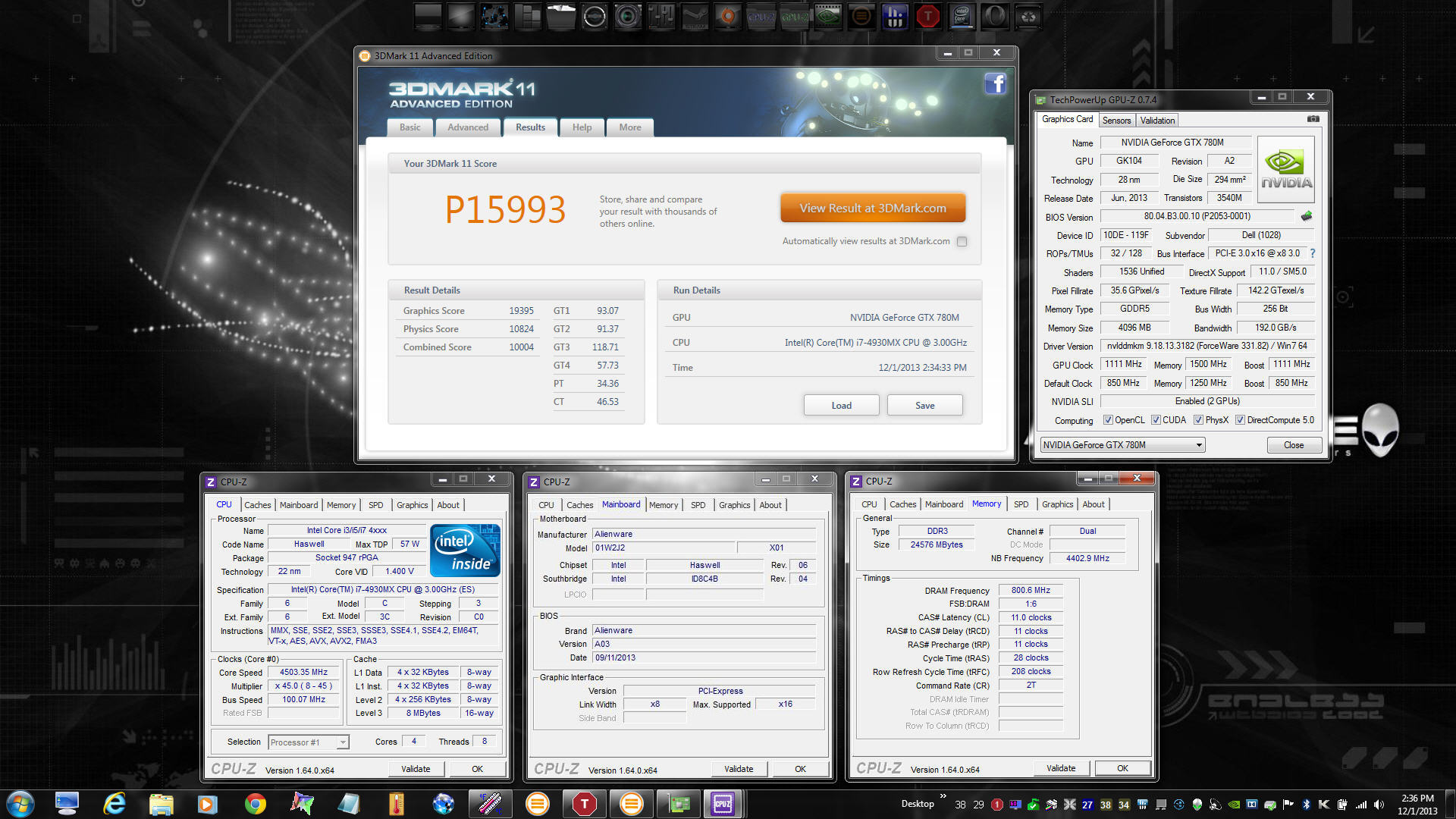Click taskbar clock showing 2:36 PM
The height and width of the screenshot is (819, 1456).
point(1417,805)
